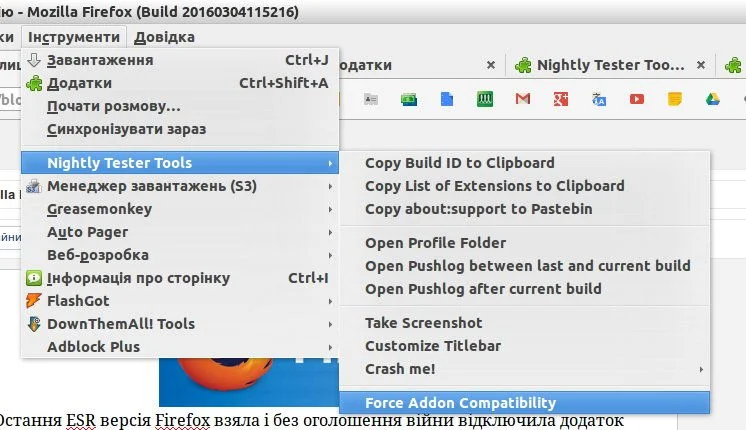Open Додатки add-ons menu entry
This screenshot has width=746, height=430.
coord(180,83)
